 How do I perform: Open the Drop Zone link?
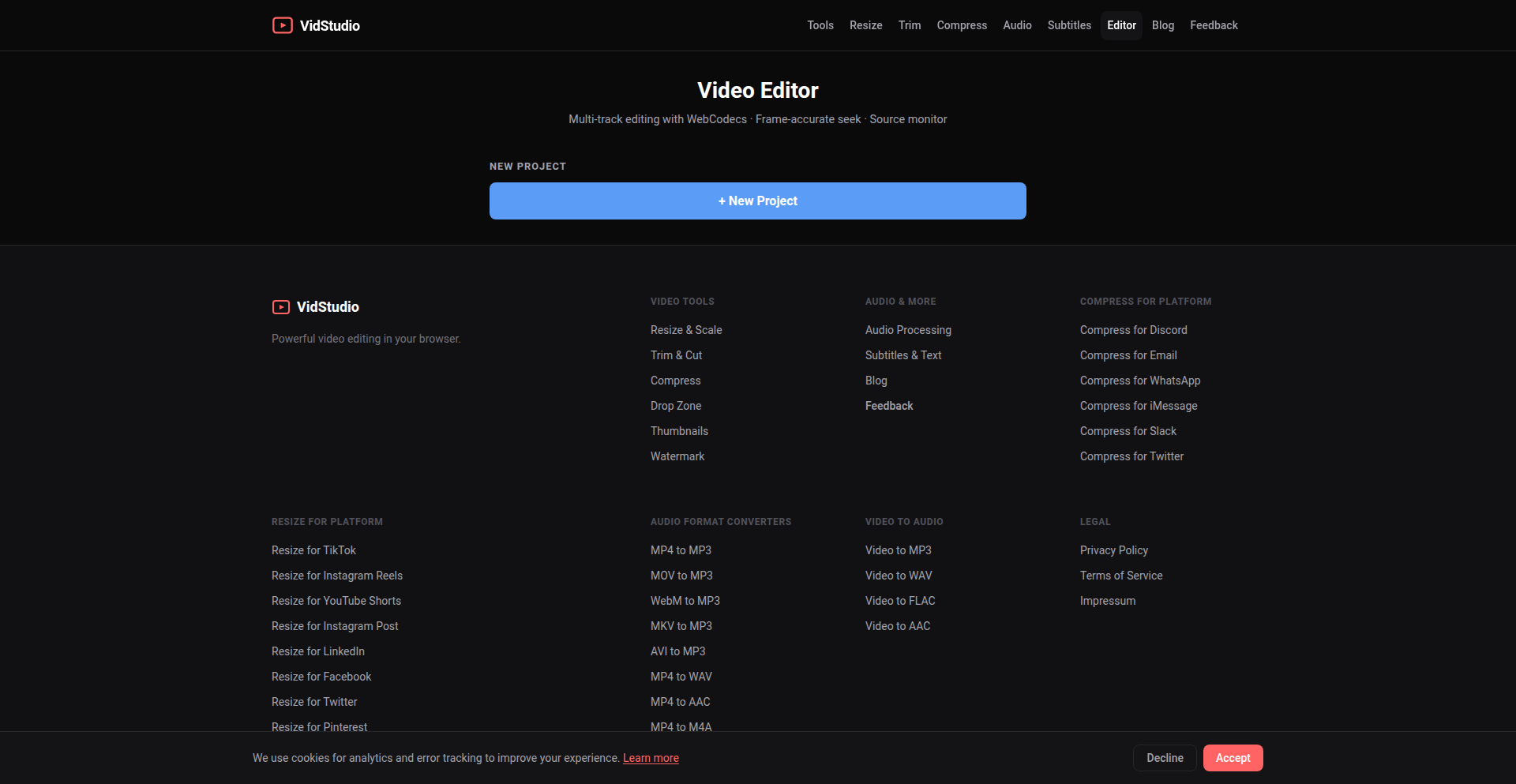coord(676,406)
